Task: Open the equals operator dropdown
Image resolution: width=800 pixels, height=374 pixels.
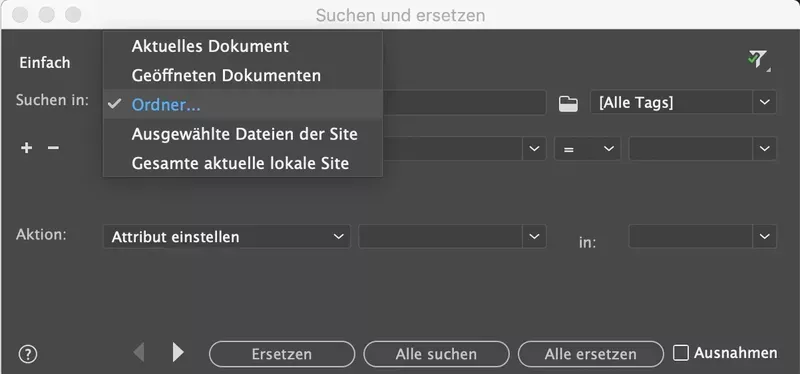Action: click(587, 149)
